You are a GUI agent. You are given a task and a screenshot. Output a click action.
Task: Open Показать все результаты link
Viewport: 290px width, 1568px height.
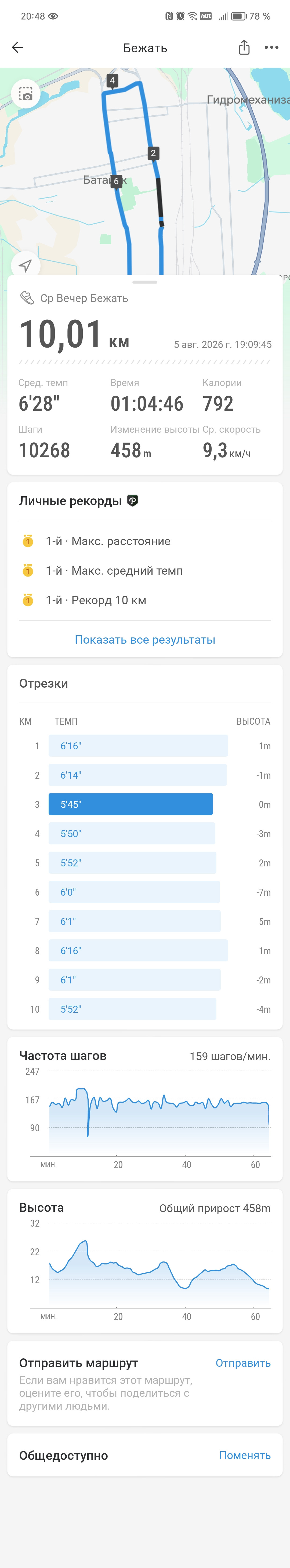[145, 640]
